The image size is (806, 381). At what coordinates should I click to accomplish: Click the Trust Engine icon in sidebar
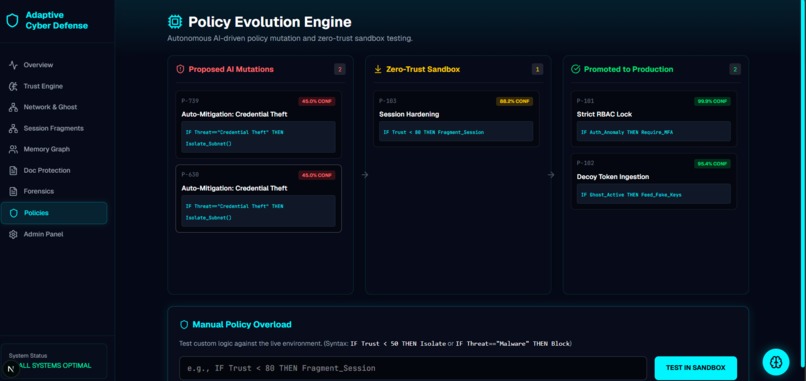click(x=13, y=86)
